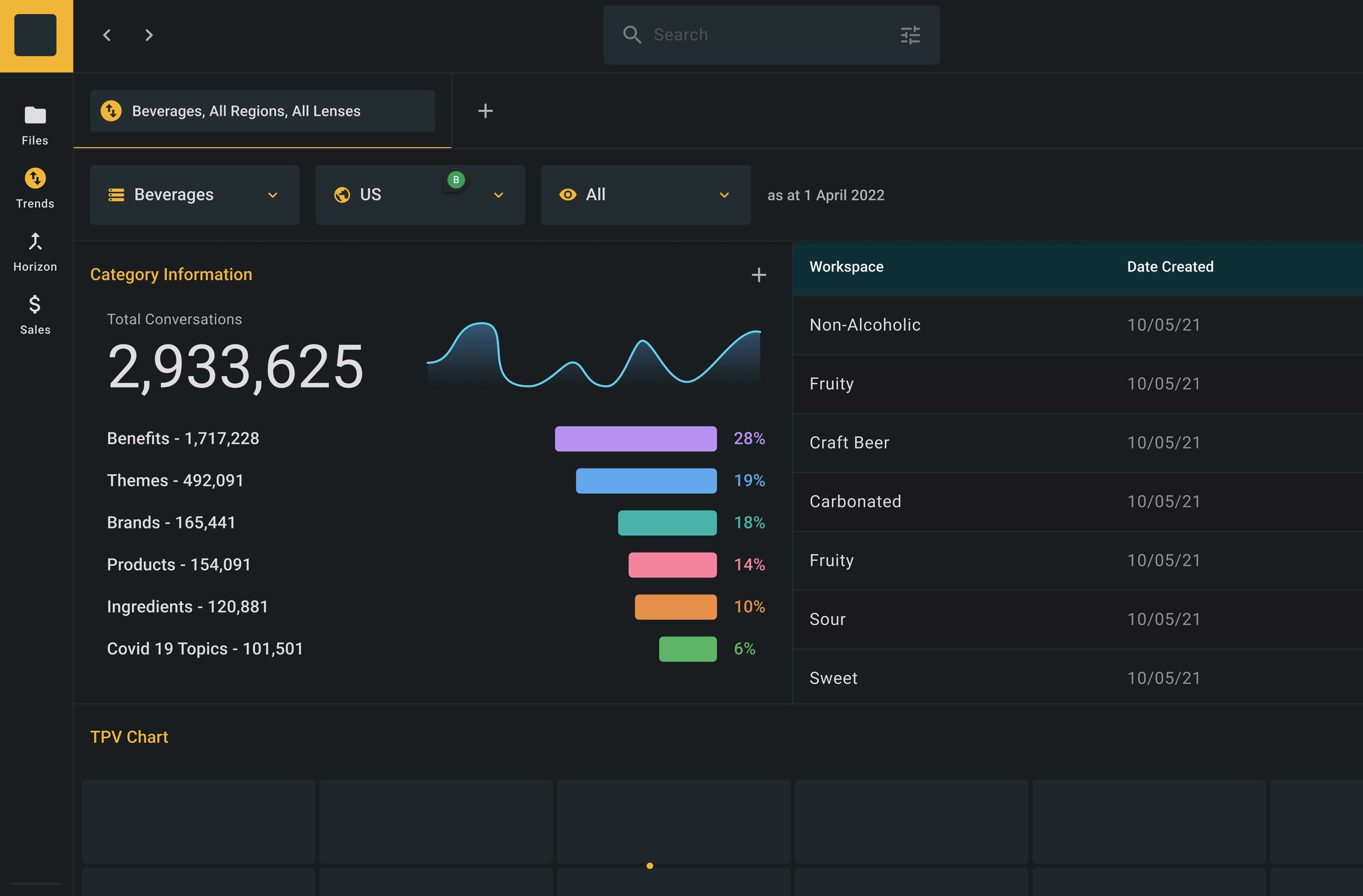Go forward with the right arrow

tap(149, 35)
